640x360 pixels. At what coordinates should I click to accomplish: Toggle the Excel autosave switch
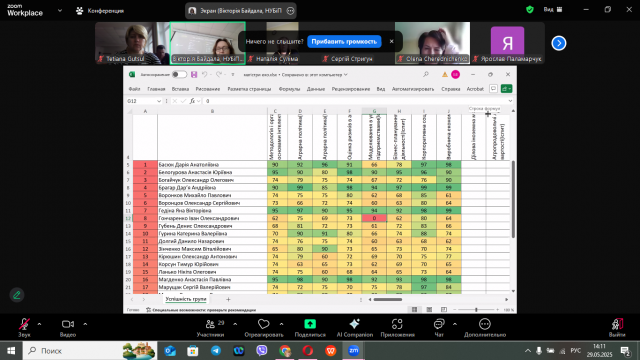point(179,75)
